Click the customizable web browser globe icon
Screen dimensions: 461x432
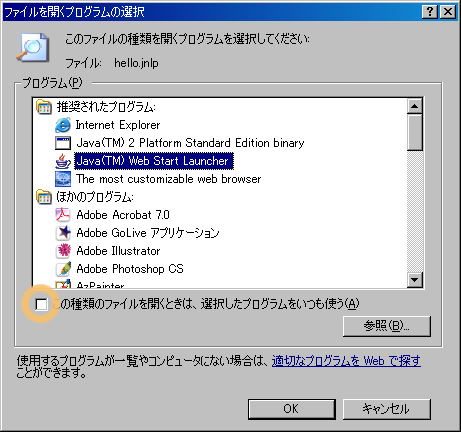point(63,179)
